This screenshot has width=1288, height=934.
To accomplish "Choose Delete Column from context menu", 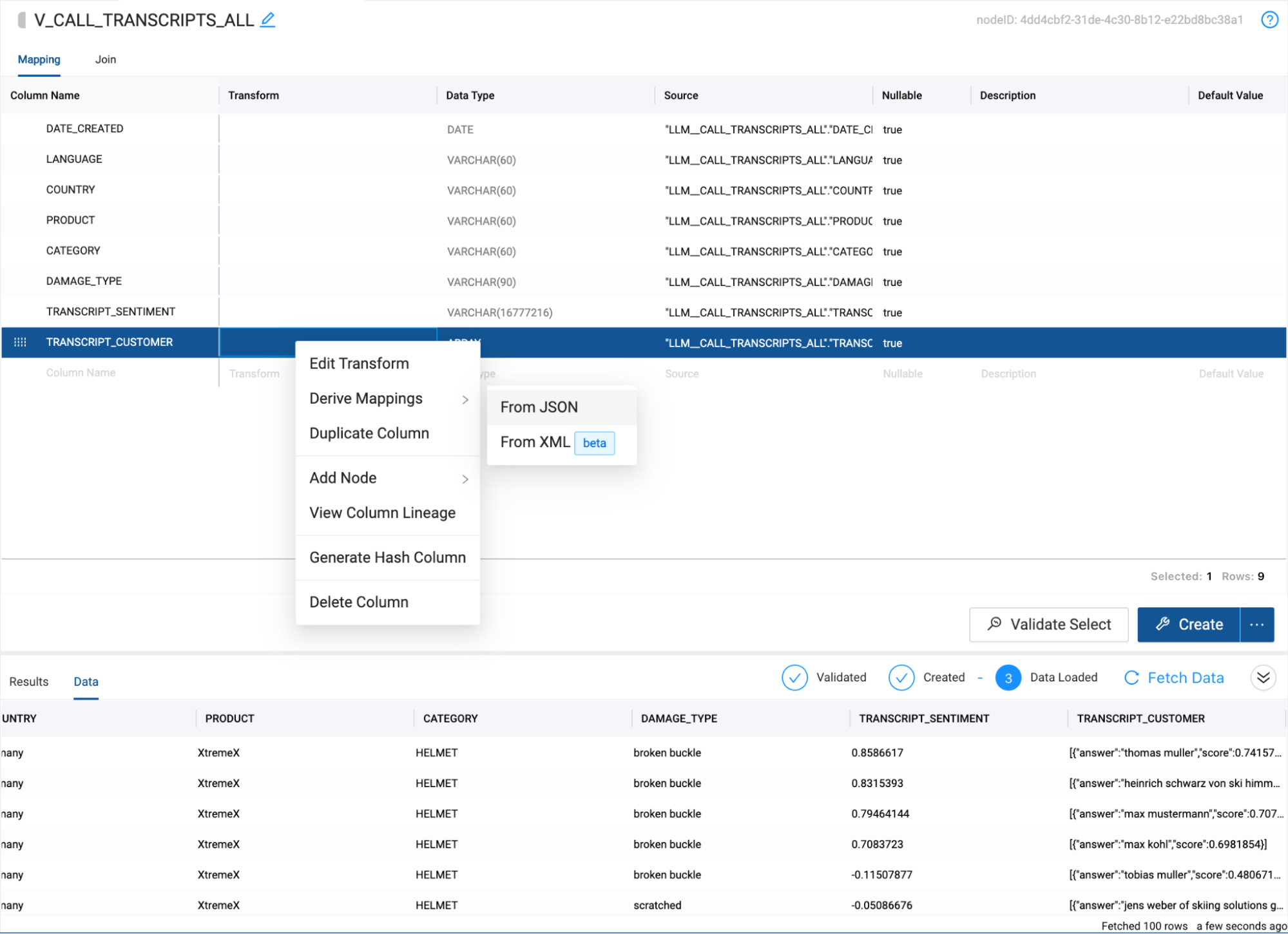I will 387,602.
